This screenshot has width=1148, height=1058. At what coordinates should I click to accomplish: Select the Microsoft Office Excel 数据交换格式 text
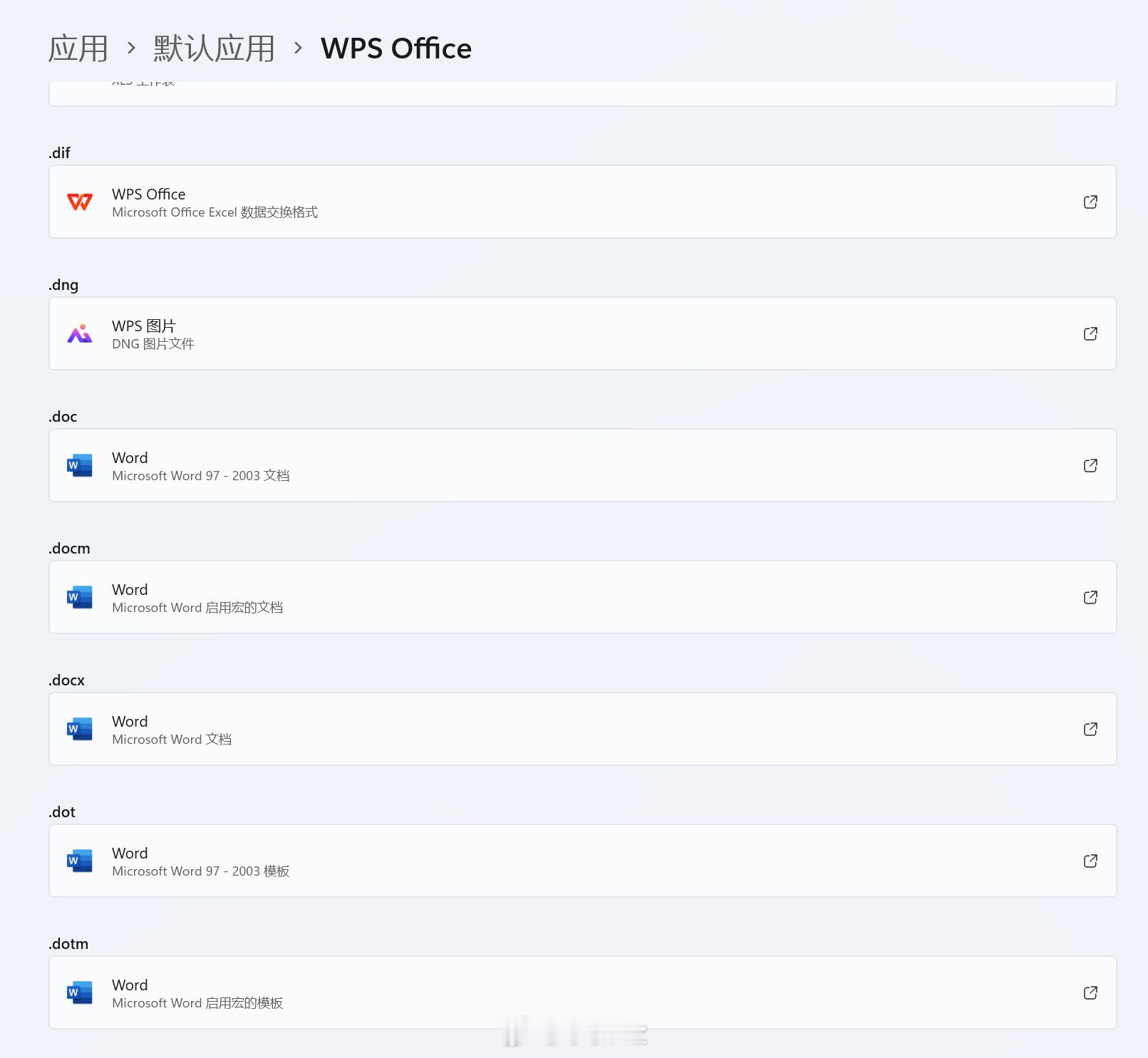click(214, 212)
